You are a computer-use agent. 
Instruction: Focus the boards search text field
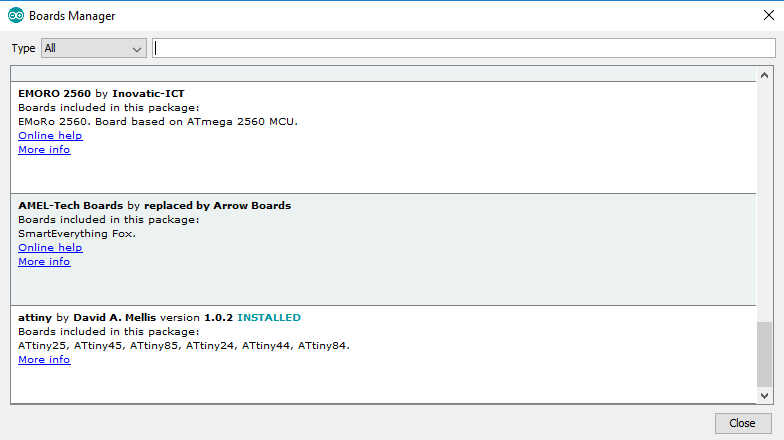click(x=464, y=48)
